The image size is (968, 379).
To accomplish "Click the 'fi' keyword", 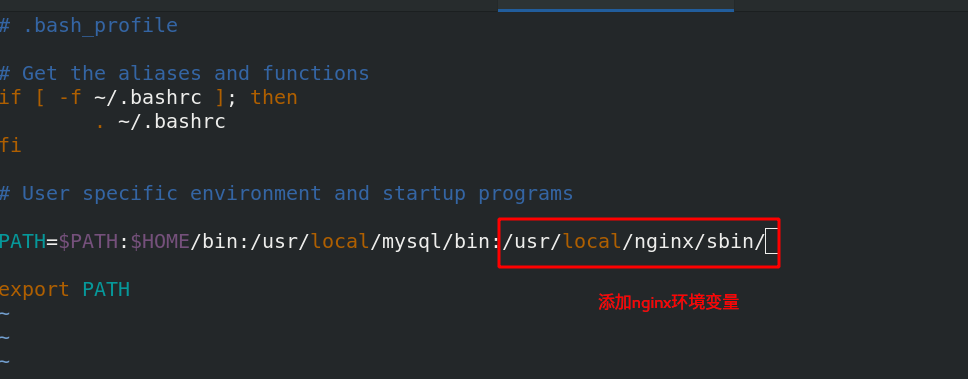I will [10, 146].
